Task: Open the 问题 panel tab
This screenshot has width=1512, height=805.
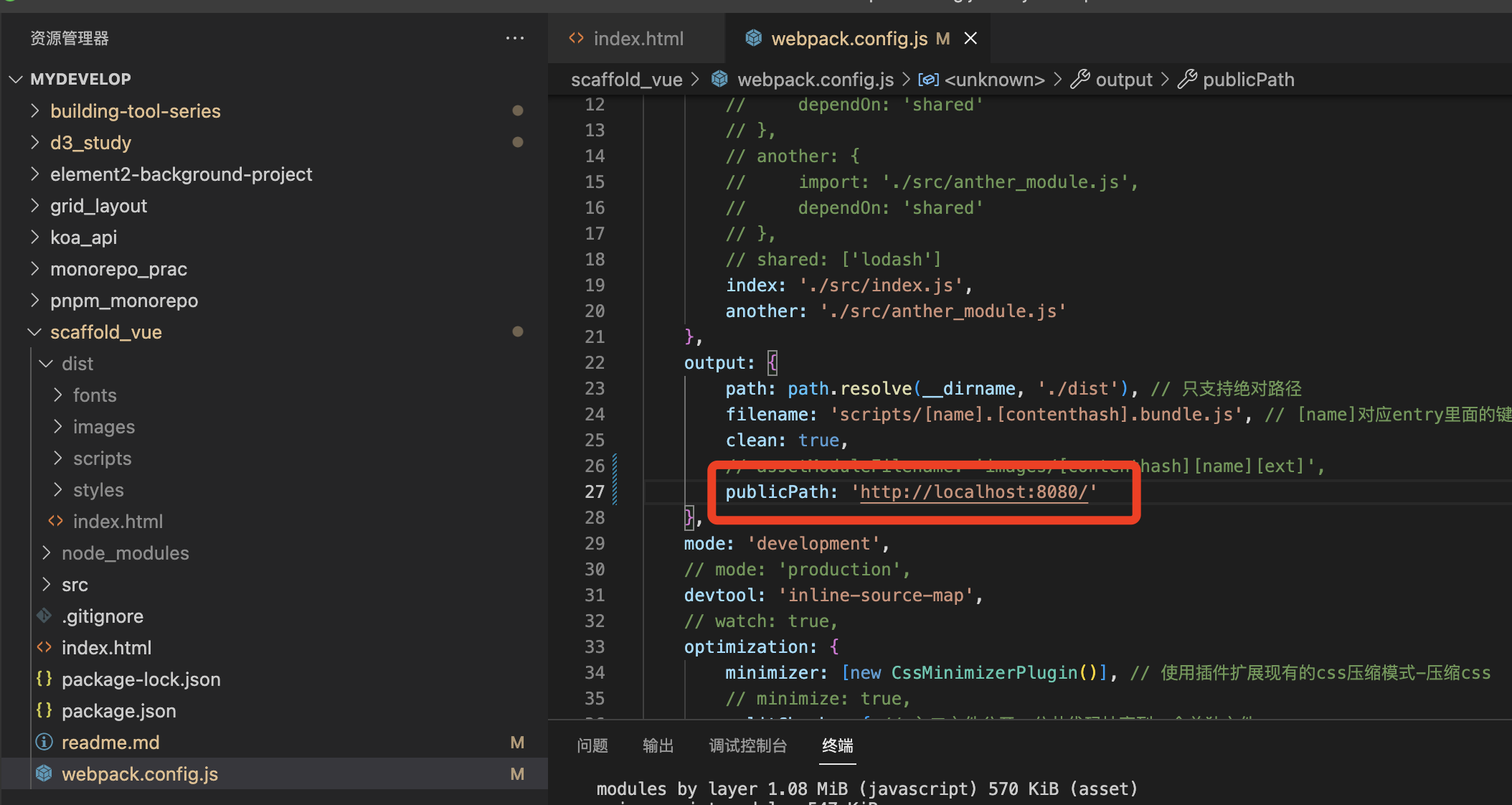Action: [x=592, y=745]
